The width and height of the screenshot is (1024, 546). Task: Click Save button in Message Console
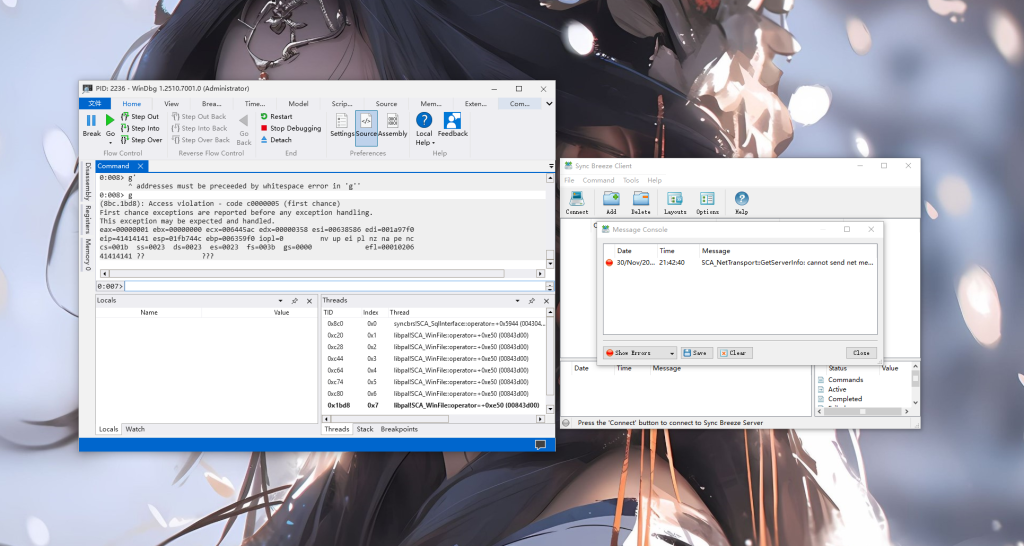tap(696, 353)
